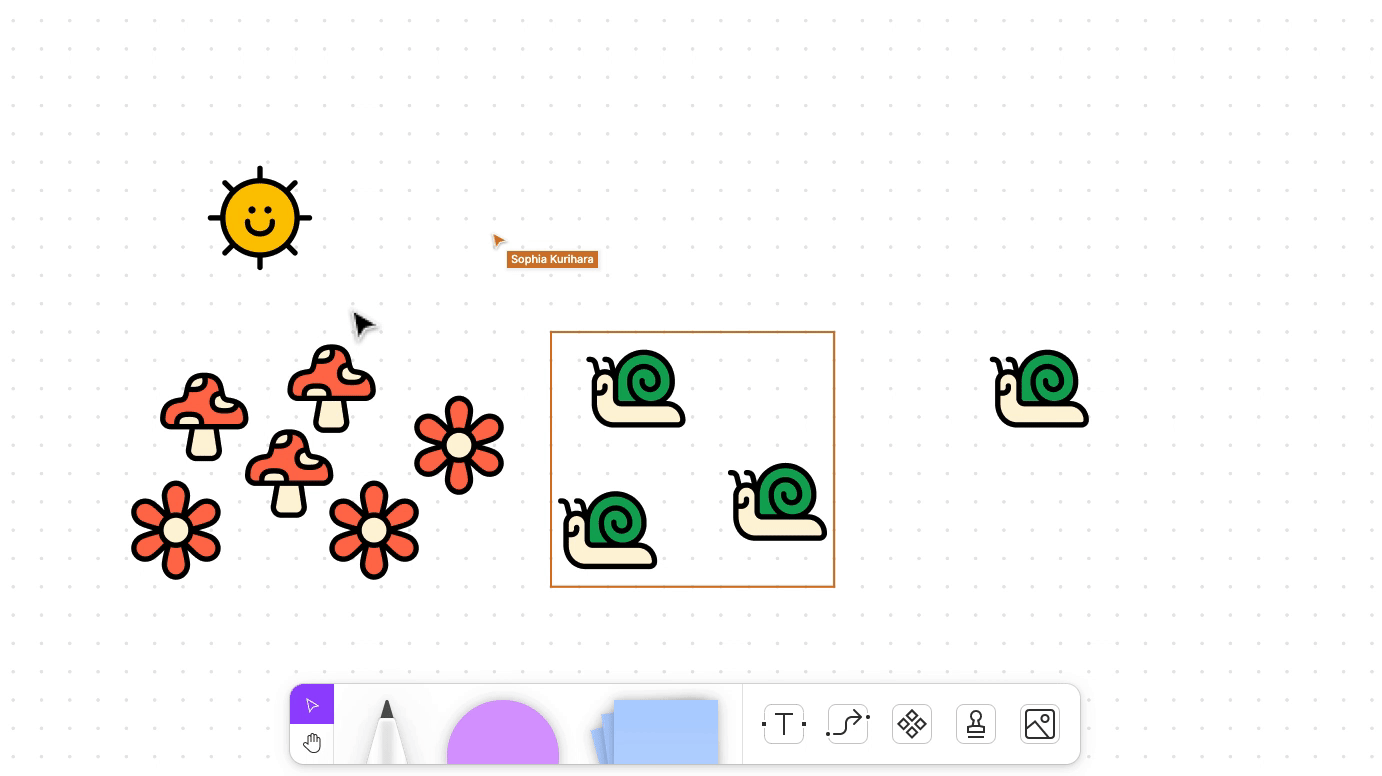Open the Stamp tool
1382x776 pixels.
[976, 724]
